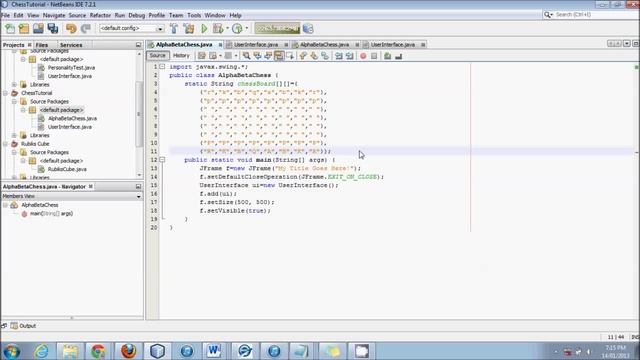640x360 pixels.
Task: Select RubiksCube.java in the Projects tree
Action: tap(67, 169)
